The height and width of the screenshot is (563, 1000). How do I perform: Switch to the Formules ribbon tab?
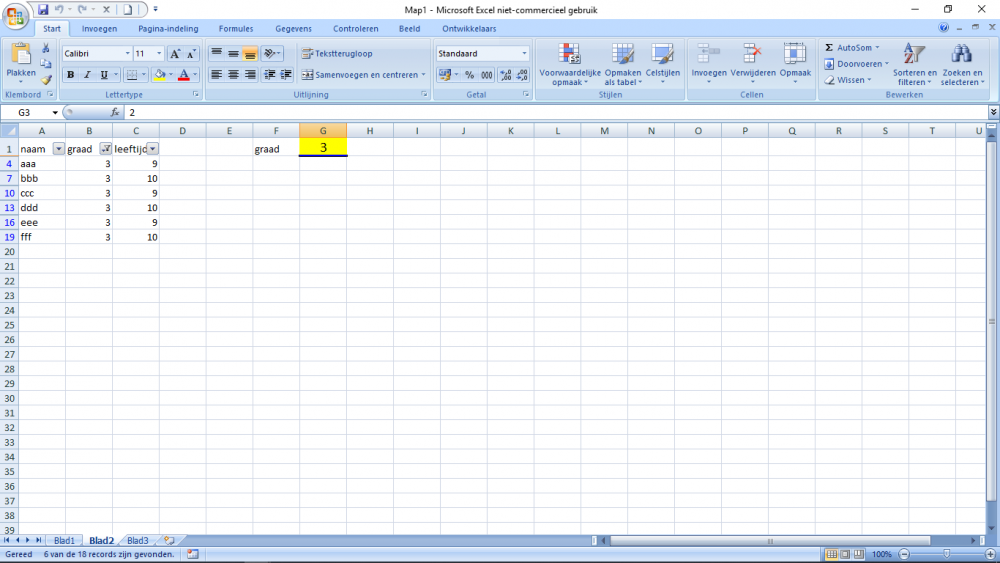pyautogui.click(x=236, y=29)
